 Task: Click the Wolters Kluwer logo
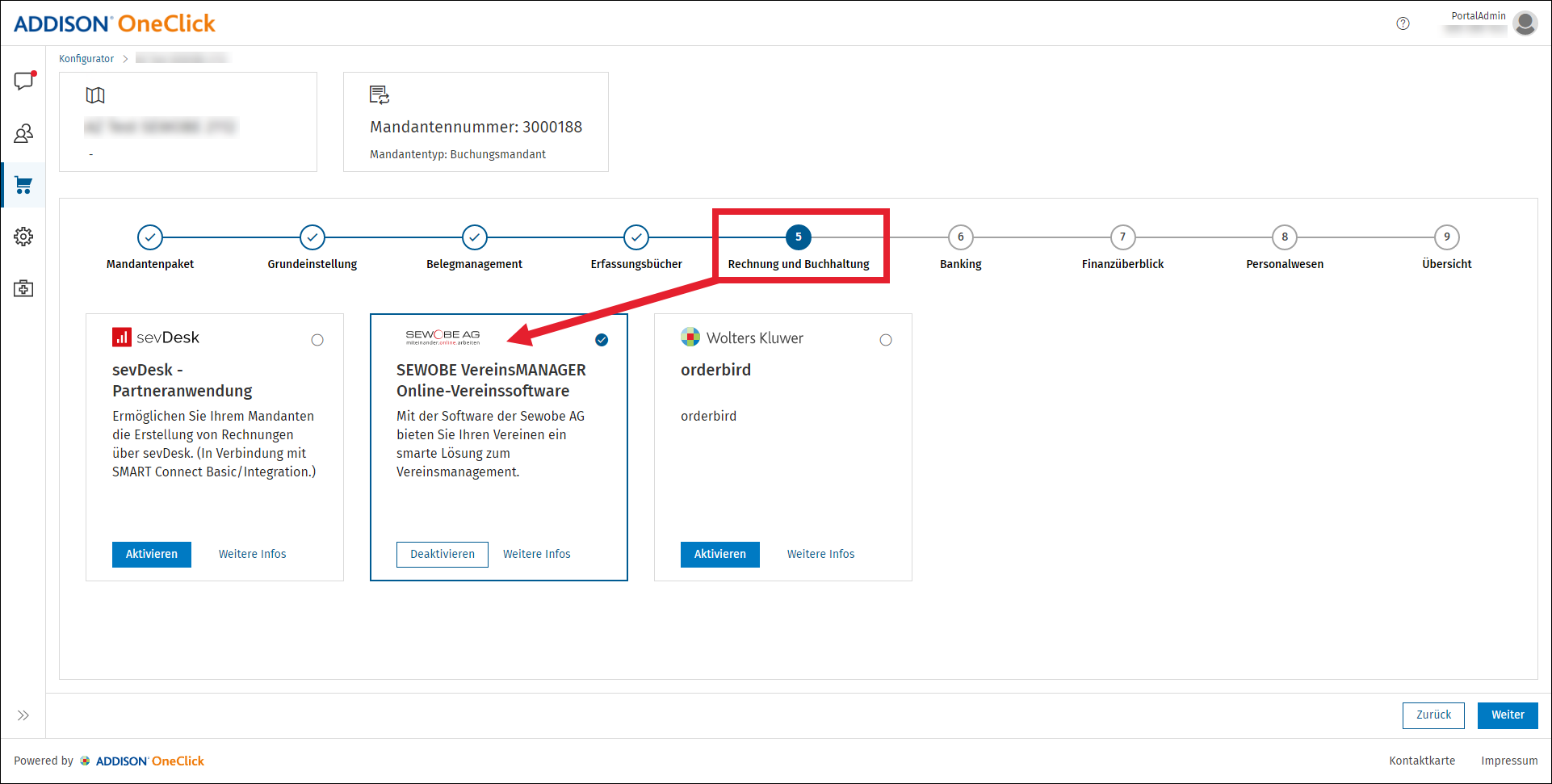pyautogui.click(x=742, y=337)
